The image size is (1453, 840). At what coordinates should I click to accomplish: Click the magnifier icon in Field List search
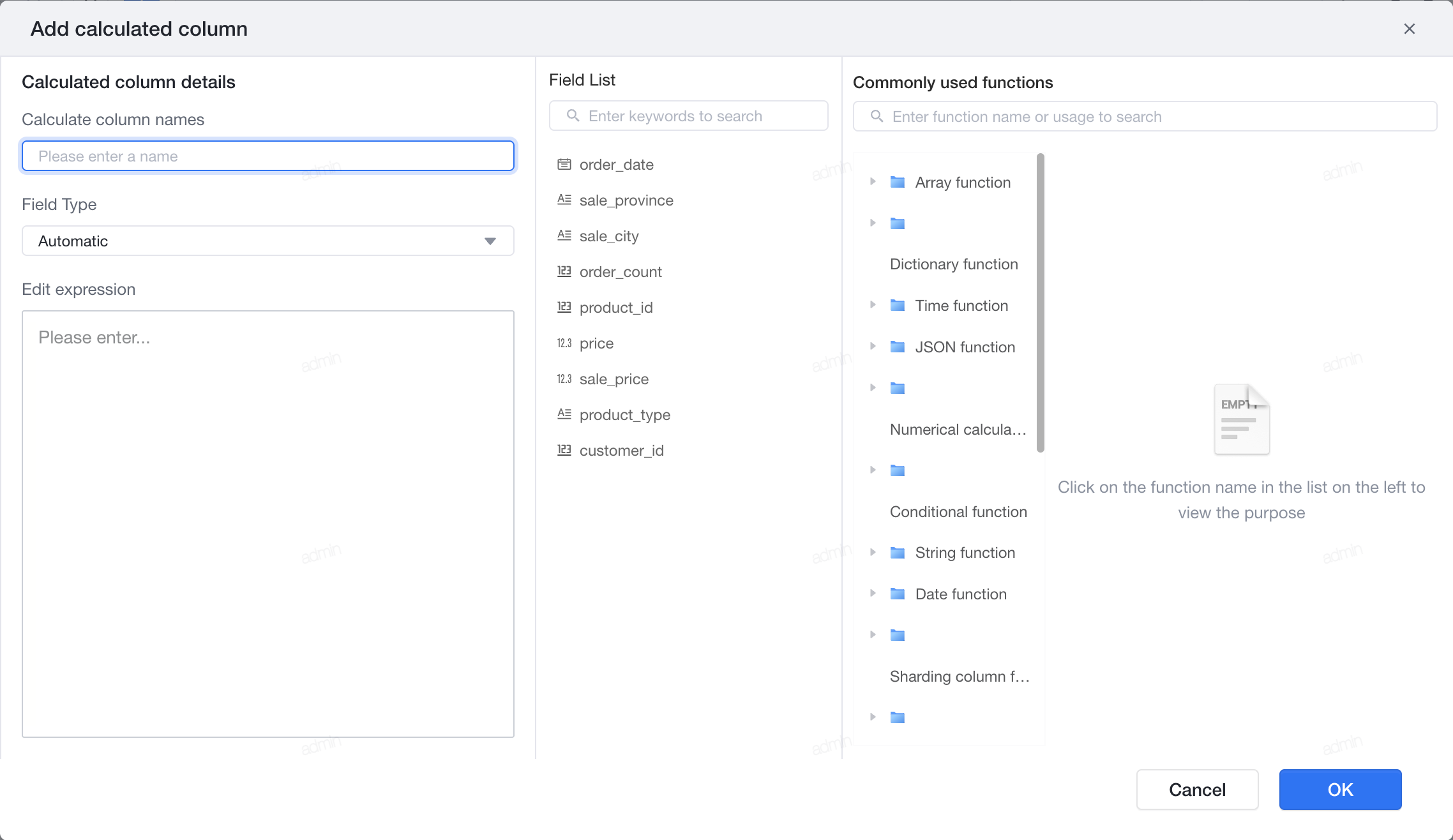point(573,116)
